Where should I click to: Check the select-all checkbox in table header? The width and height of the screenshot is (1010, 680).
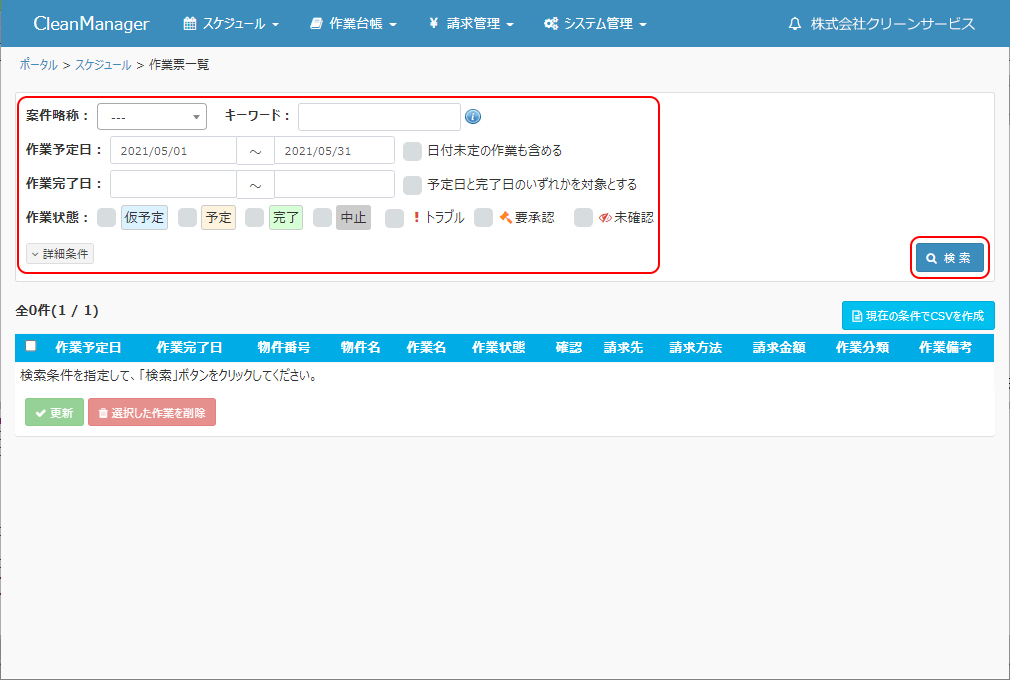click(x=31, y=346)
